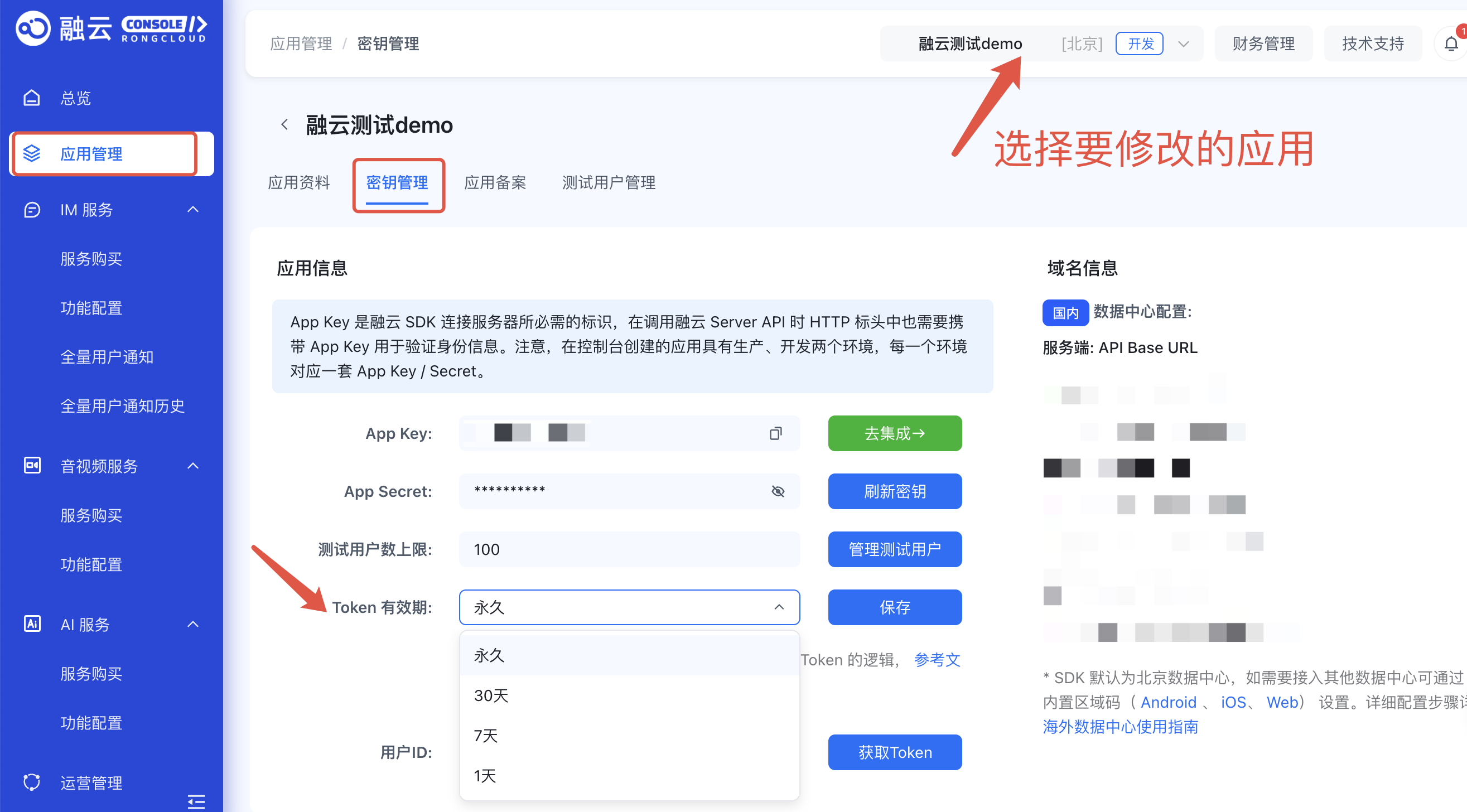Copy the App Key value
Screen dimensions: 1467x812
click(775, 433)
